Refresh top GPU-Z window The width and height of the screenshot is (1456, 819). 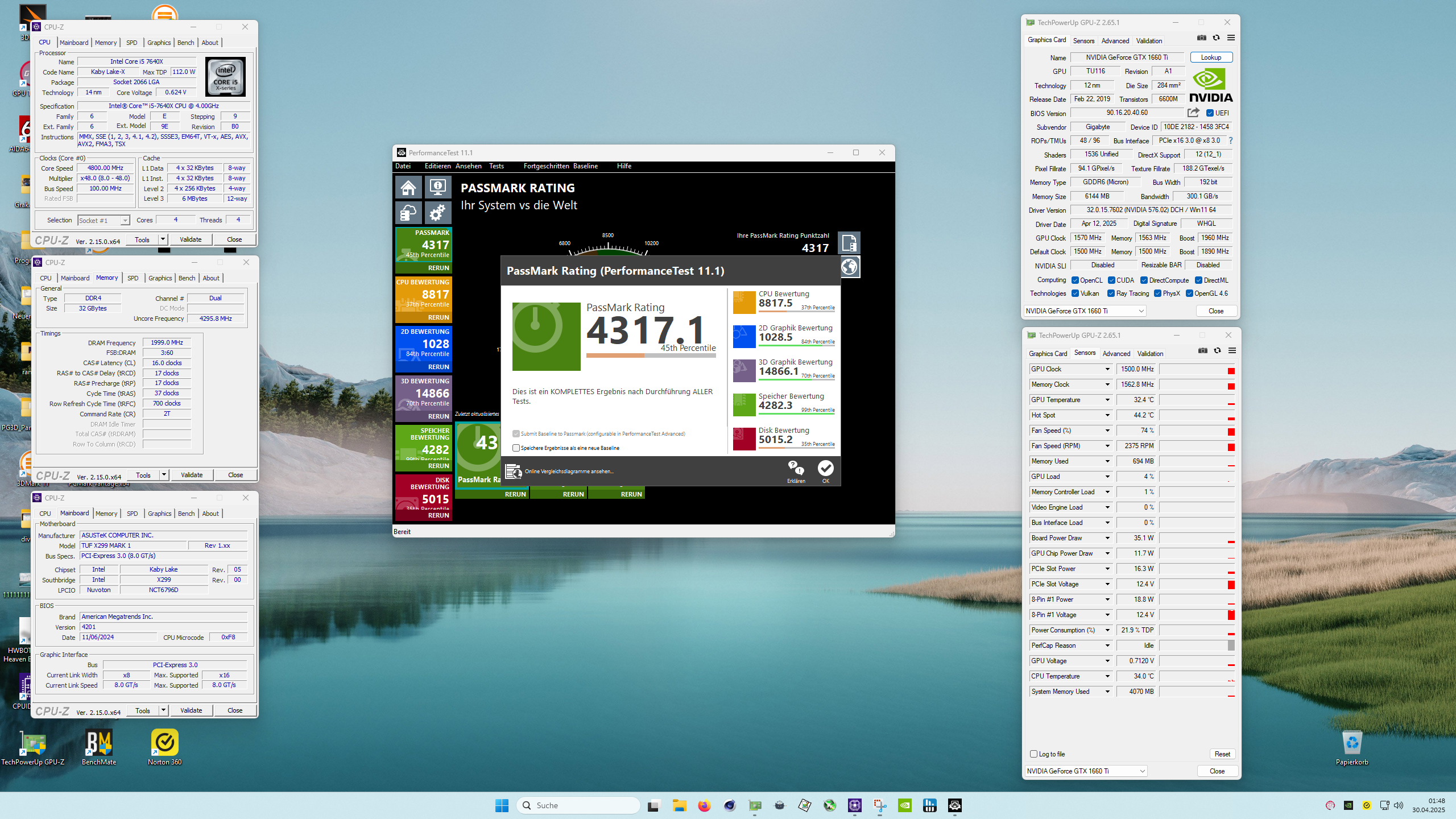click(x=1216, y=38)
